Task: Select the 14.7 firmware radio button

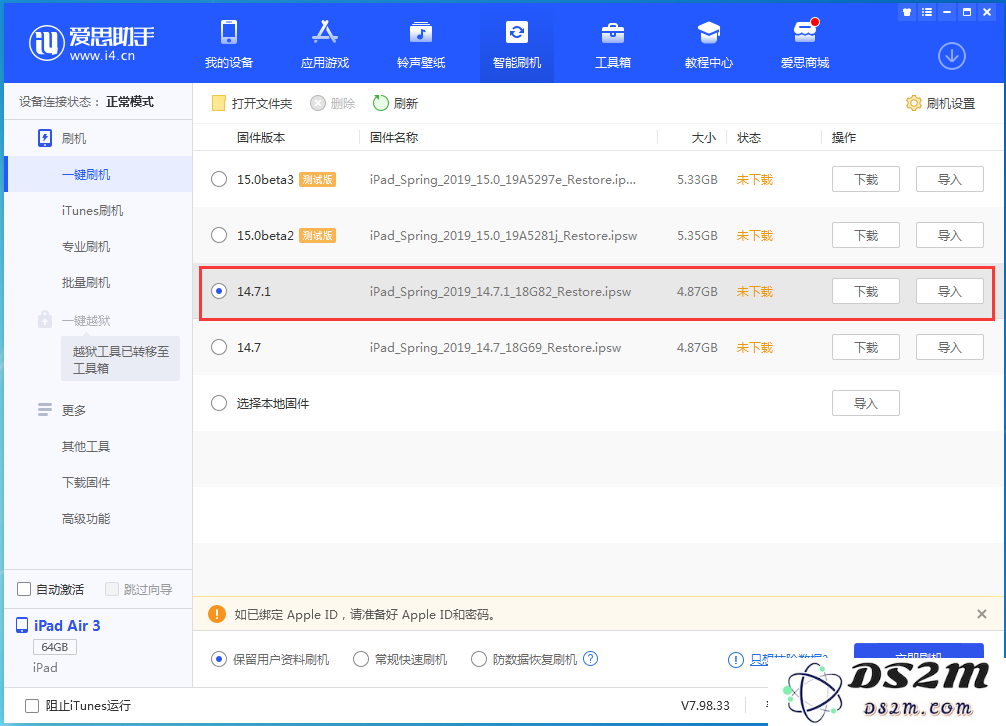Action: 219,347
